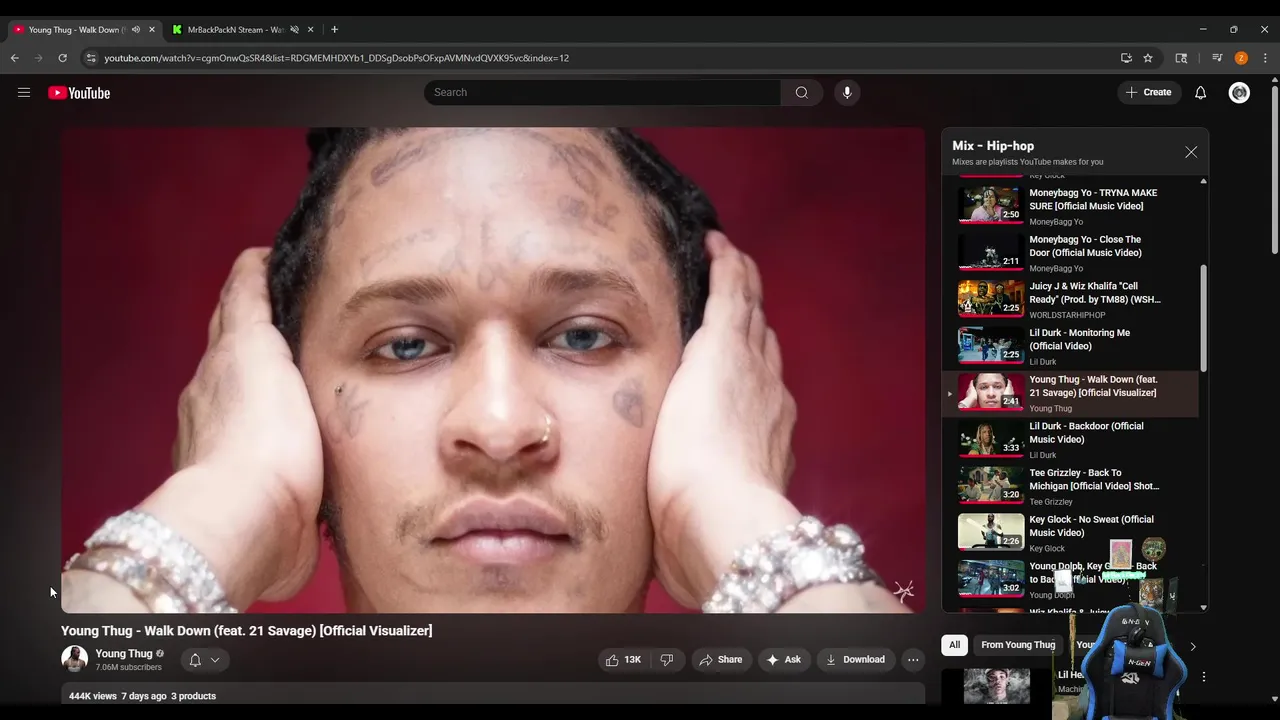Open the side panel search icon in toolbar
1280x720 pixels.
coord(1181,58)
